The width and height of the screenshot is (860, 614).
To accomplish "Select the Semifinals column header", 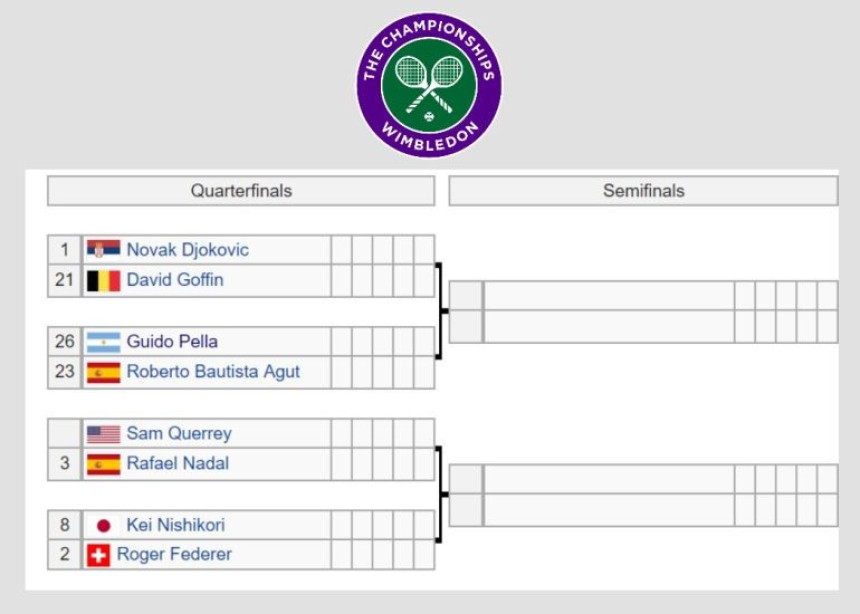I will coord(643,191).
